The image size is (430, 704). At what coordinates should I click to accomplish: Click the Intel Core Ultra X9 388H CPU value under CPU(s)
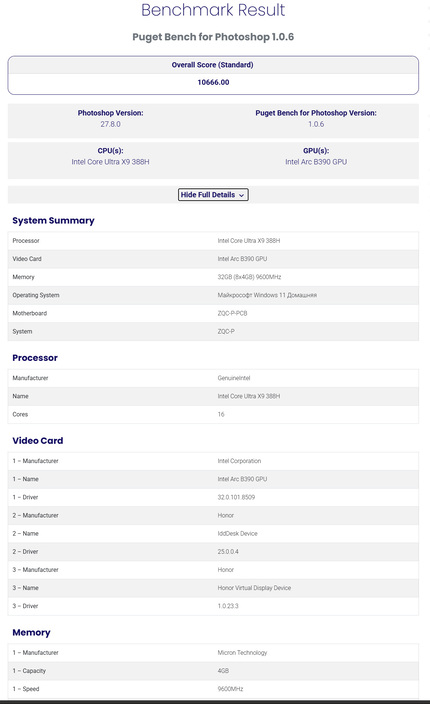pyautogui.click(x=110, y=162)
